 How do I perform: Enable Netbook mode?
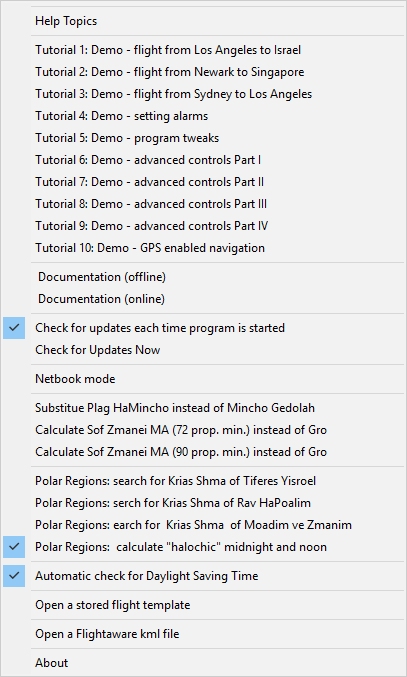203,379
